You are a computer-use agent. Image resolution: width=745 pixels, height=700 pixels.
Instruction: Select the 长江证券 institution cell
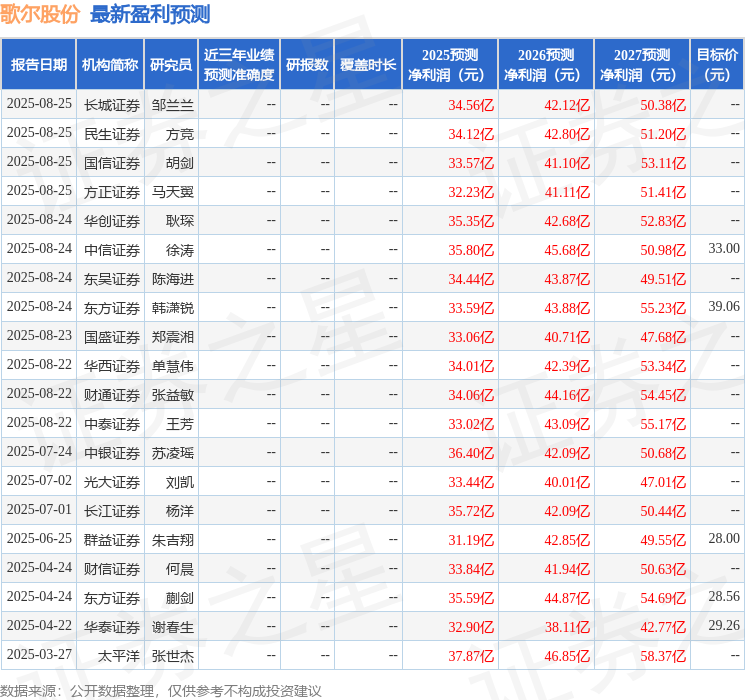pyautogui.click(x=112, y=511)
